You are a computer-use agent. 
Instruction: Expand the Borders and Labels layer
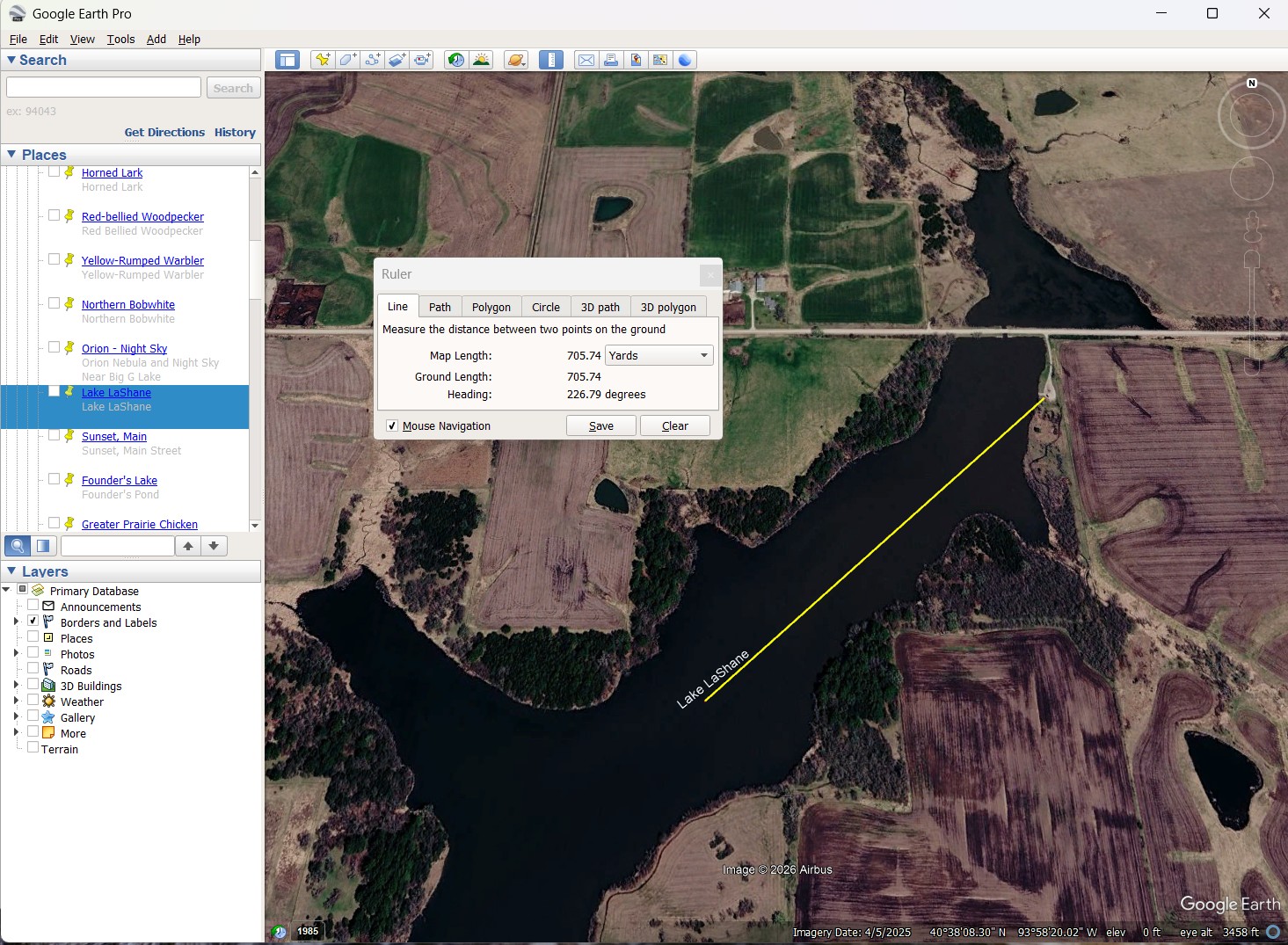[16, 622]
